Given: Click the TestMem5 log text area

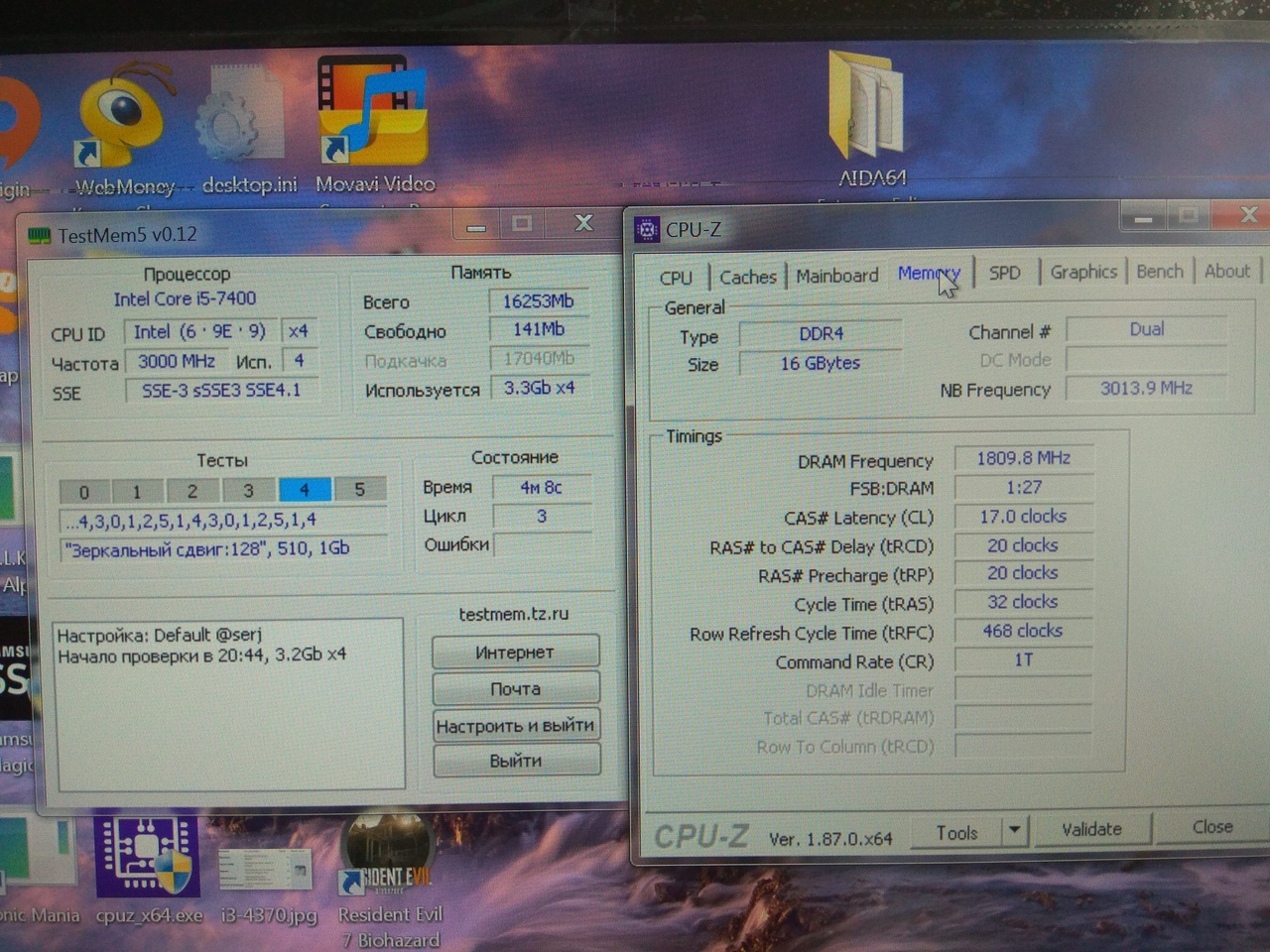Looking at the screenshot, I should (230, 704).
